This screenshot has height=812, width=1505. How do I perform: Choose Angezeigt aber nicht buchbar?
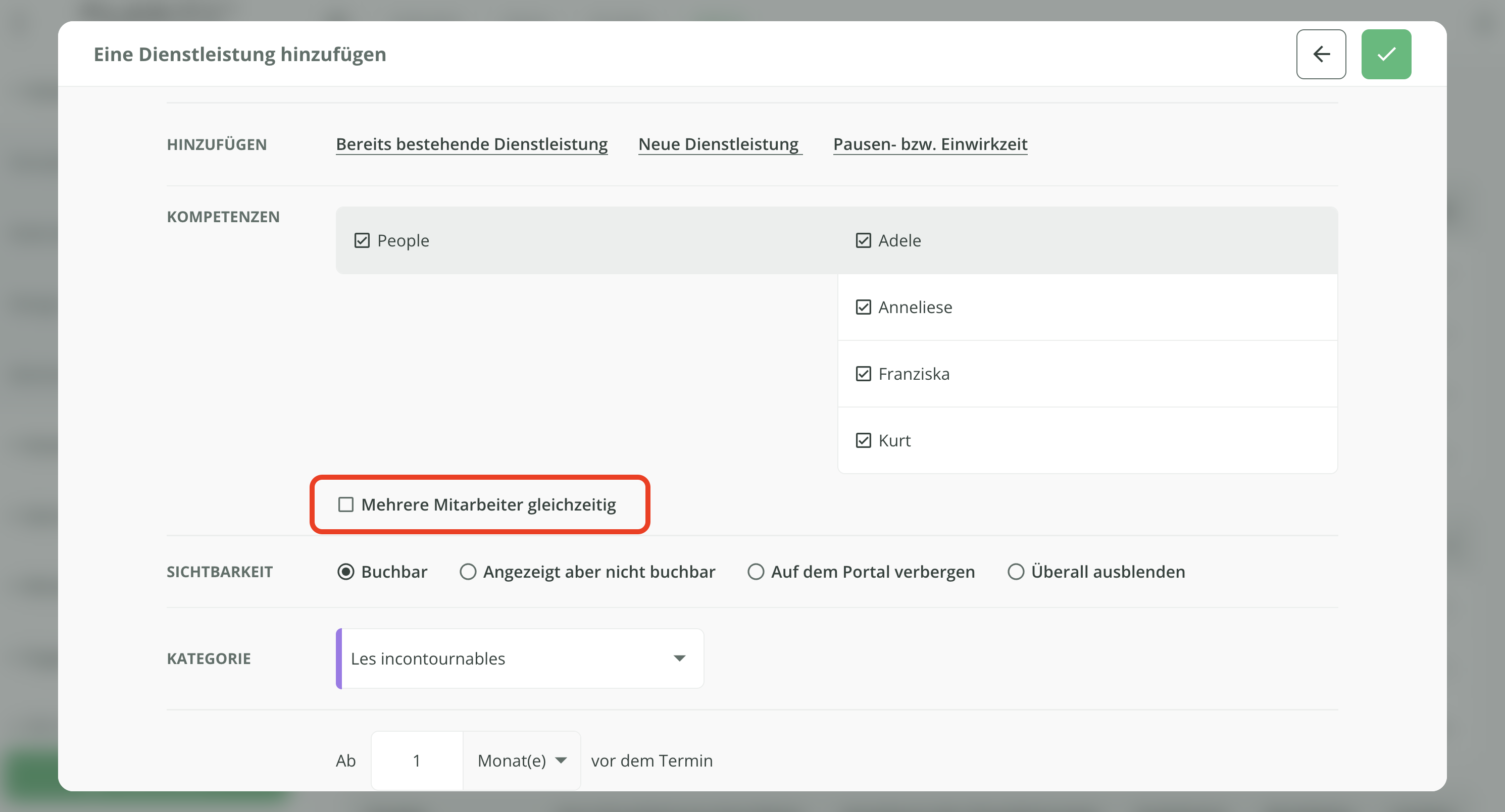(x=468, y=571)
